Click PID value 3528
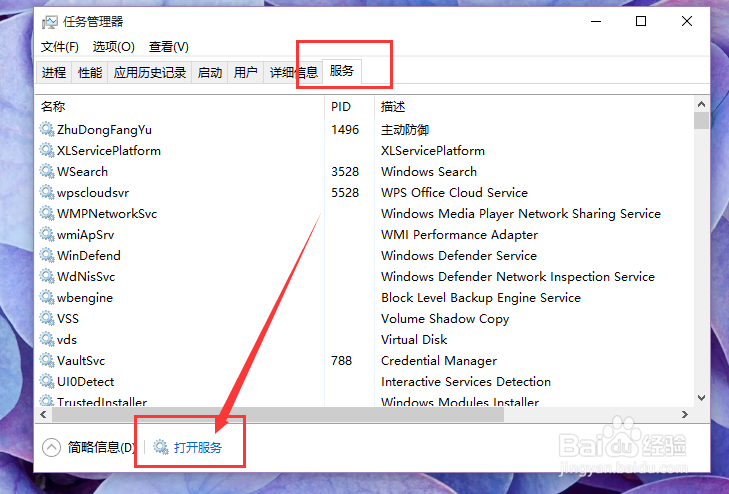 345,171
